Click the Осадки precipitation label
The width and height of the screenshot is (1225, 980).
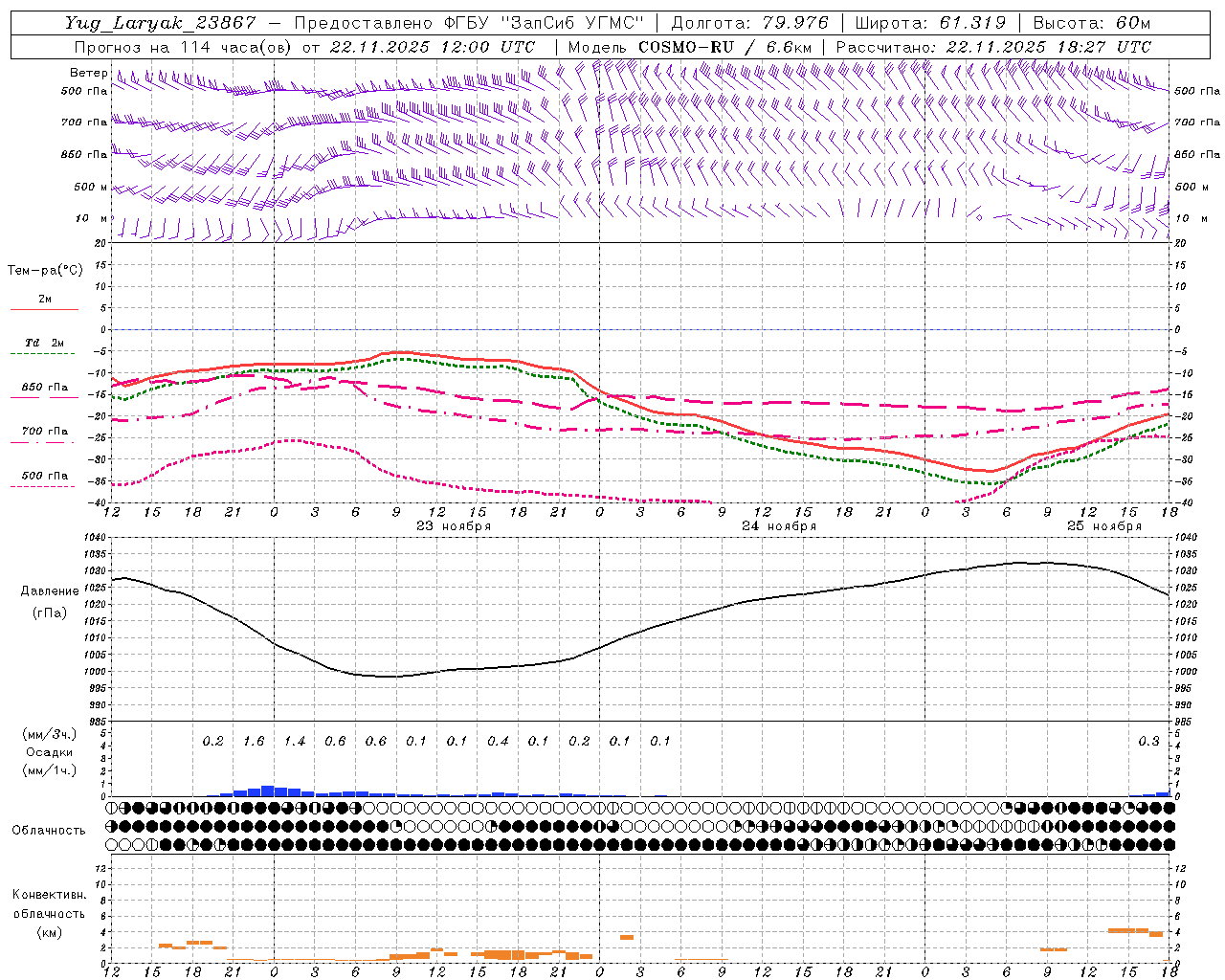(x=50, y=752)
